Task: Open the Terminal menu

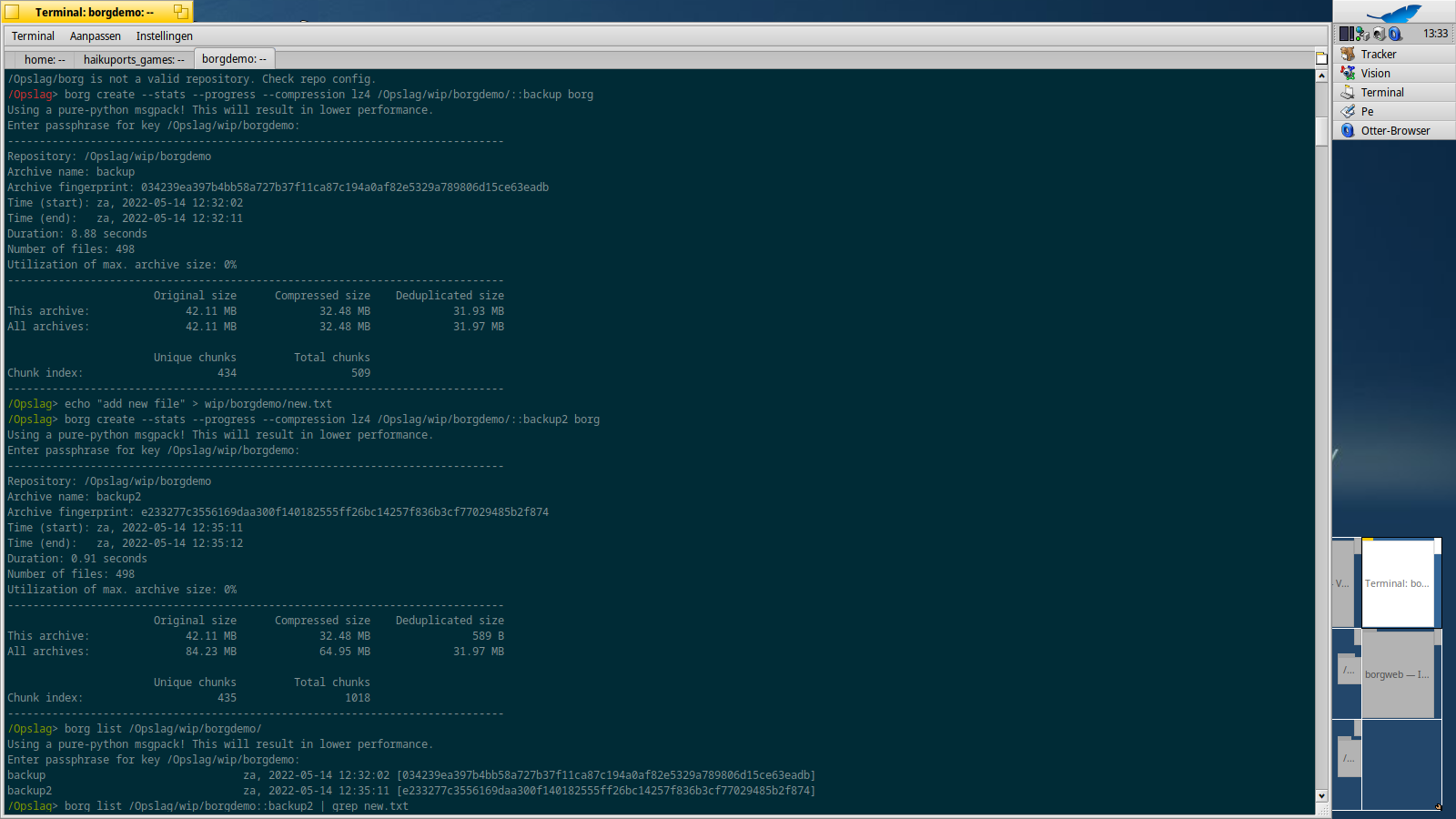Action: [x=33, y=36]
